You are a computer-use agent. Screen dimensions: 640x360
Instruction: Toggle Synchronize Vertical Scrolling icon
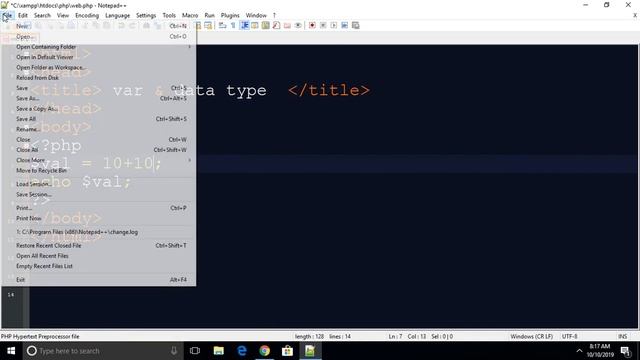198,25
